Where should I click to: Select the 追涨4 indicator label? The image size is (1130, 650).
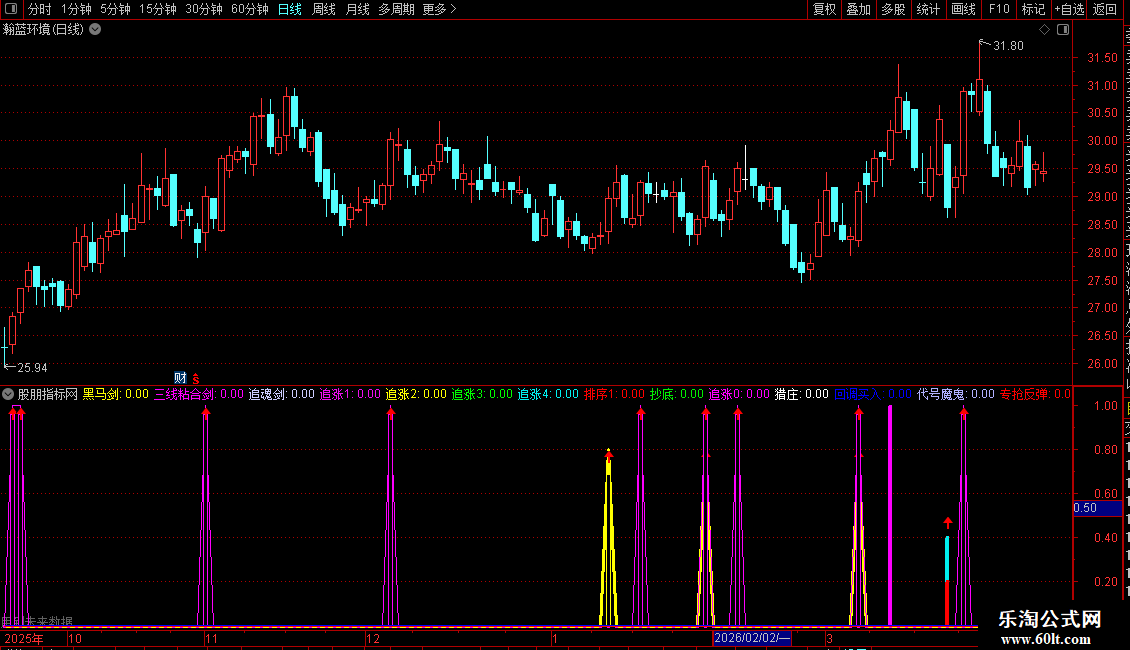click(x=548, y=394)
